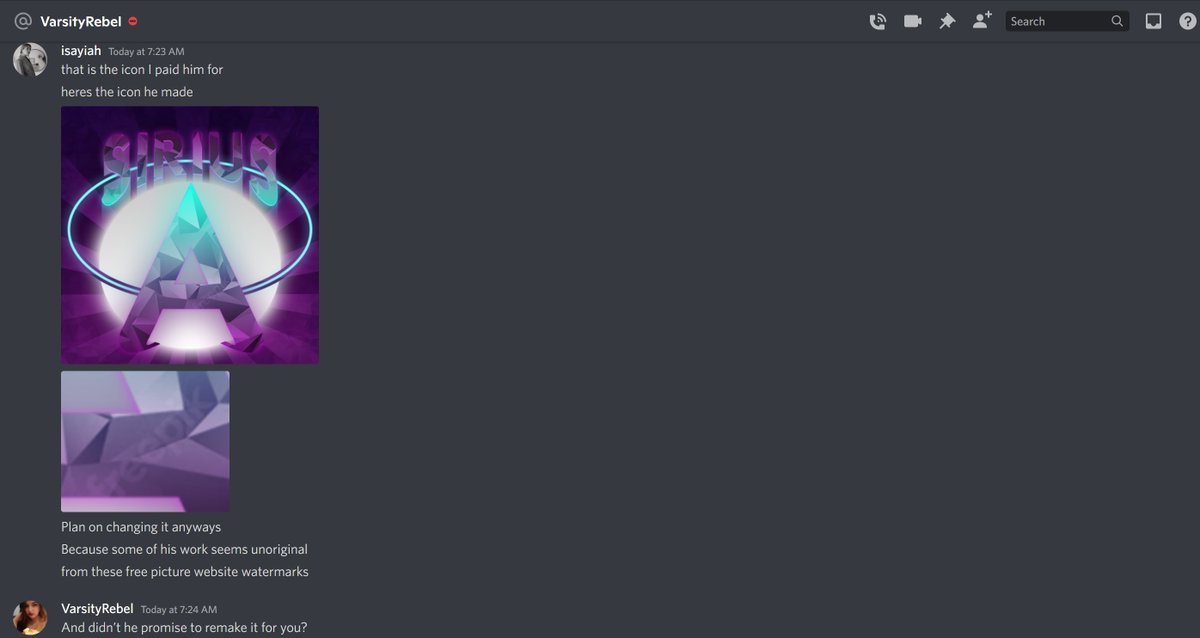Viewport: 1200px width, 638px height.
Task: Click the isayiah username in chat
Action: point(81,50)
